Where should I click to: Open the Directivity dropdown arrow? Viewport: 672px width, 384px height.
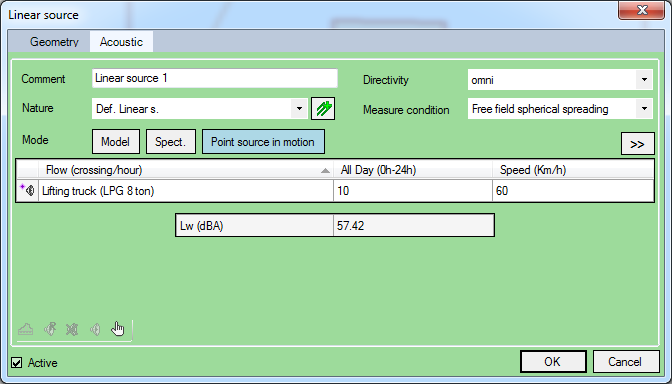pyautogui.click(x=644, y=80)
